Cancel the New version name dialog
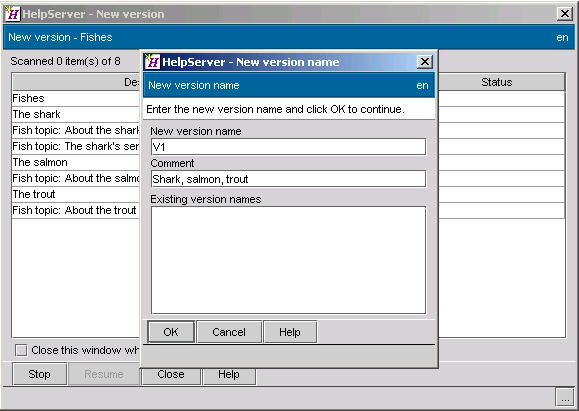 click(229, 332)
